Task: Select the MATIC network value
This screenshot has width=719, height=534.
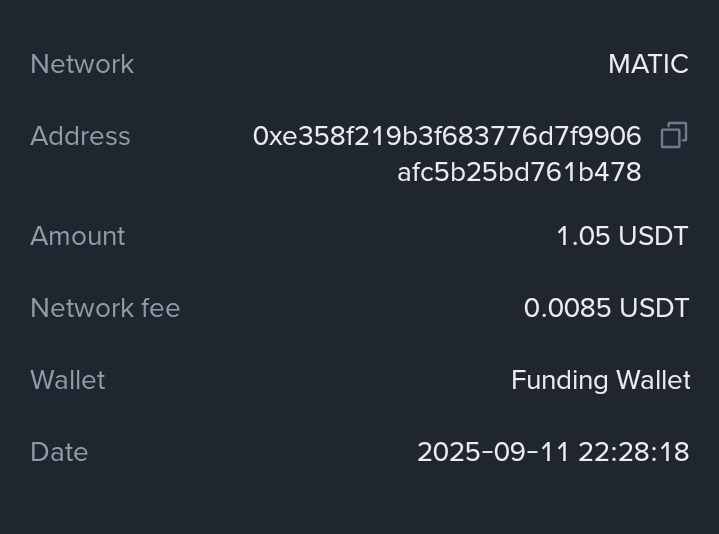Action: click(x=648, y=64)
